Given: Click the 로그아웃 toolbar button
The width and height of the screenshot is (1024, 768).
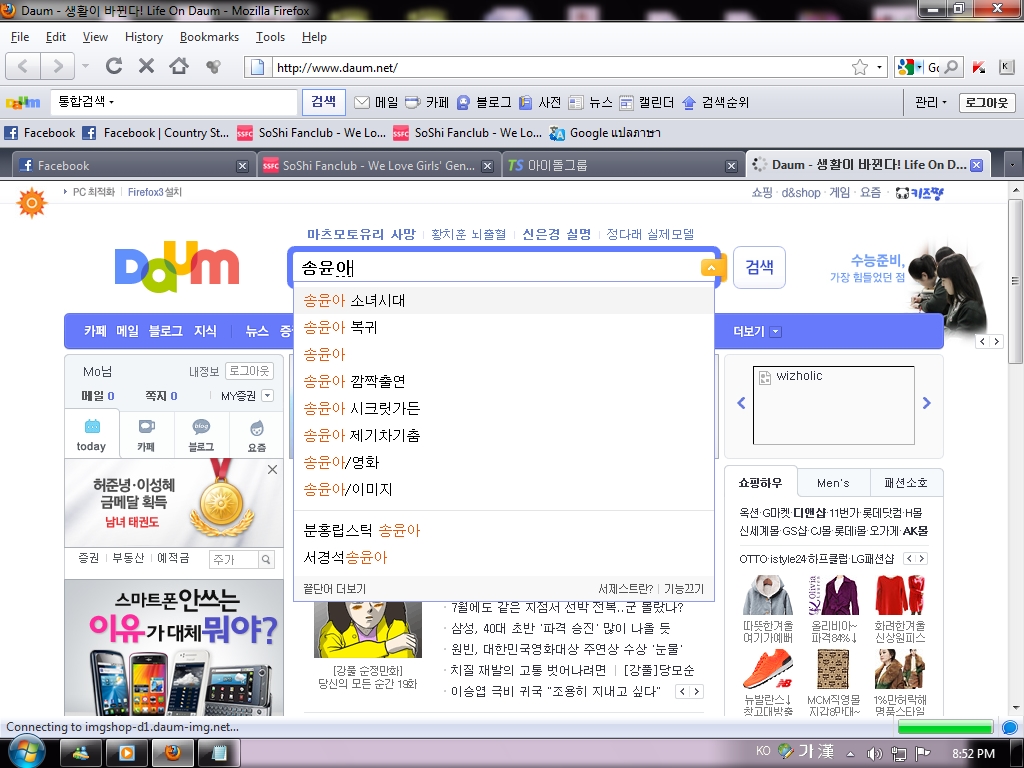Looking at the screenshot, I should coord(987,103).
